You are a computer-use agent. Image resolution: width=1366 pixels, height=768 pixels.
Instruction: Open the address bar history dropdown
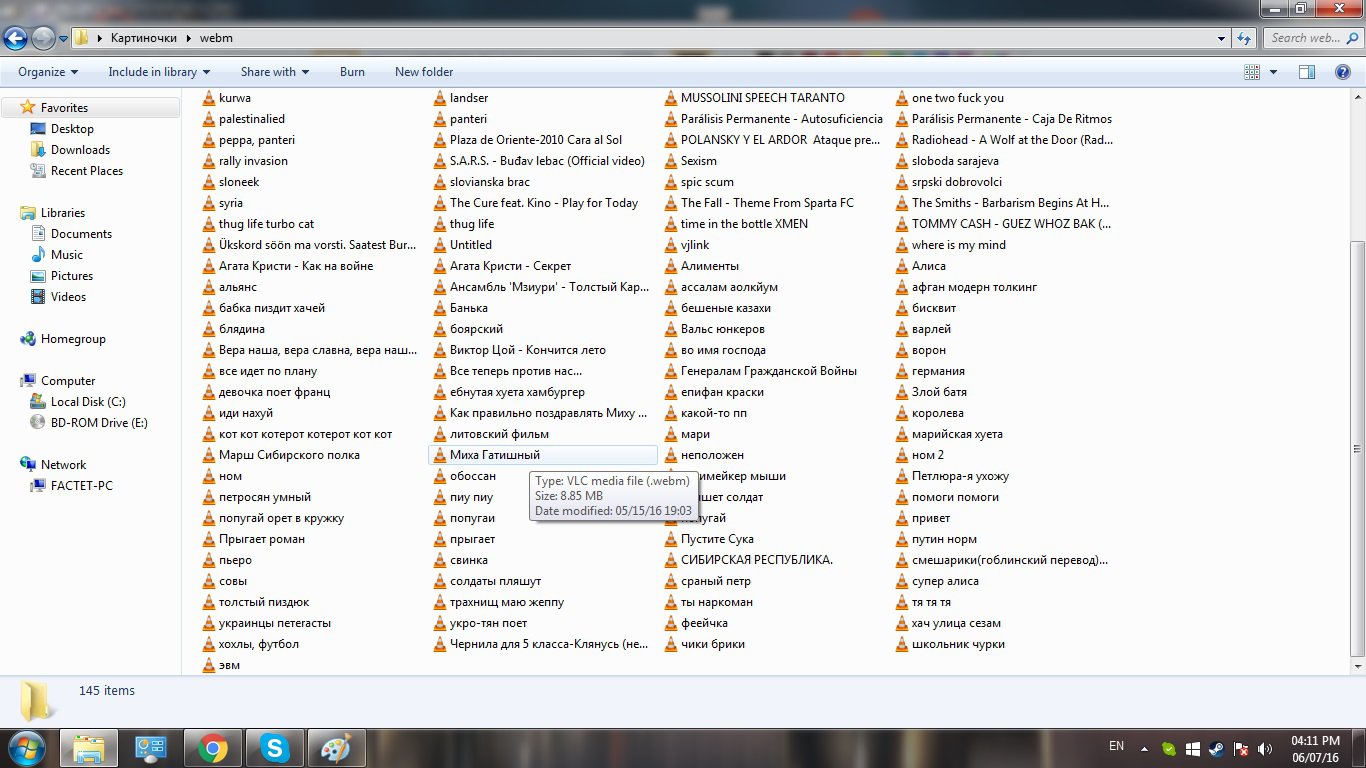pos(1221,39)
